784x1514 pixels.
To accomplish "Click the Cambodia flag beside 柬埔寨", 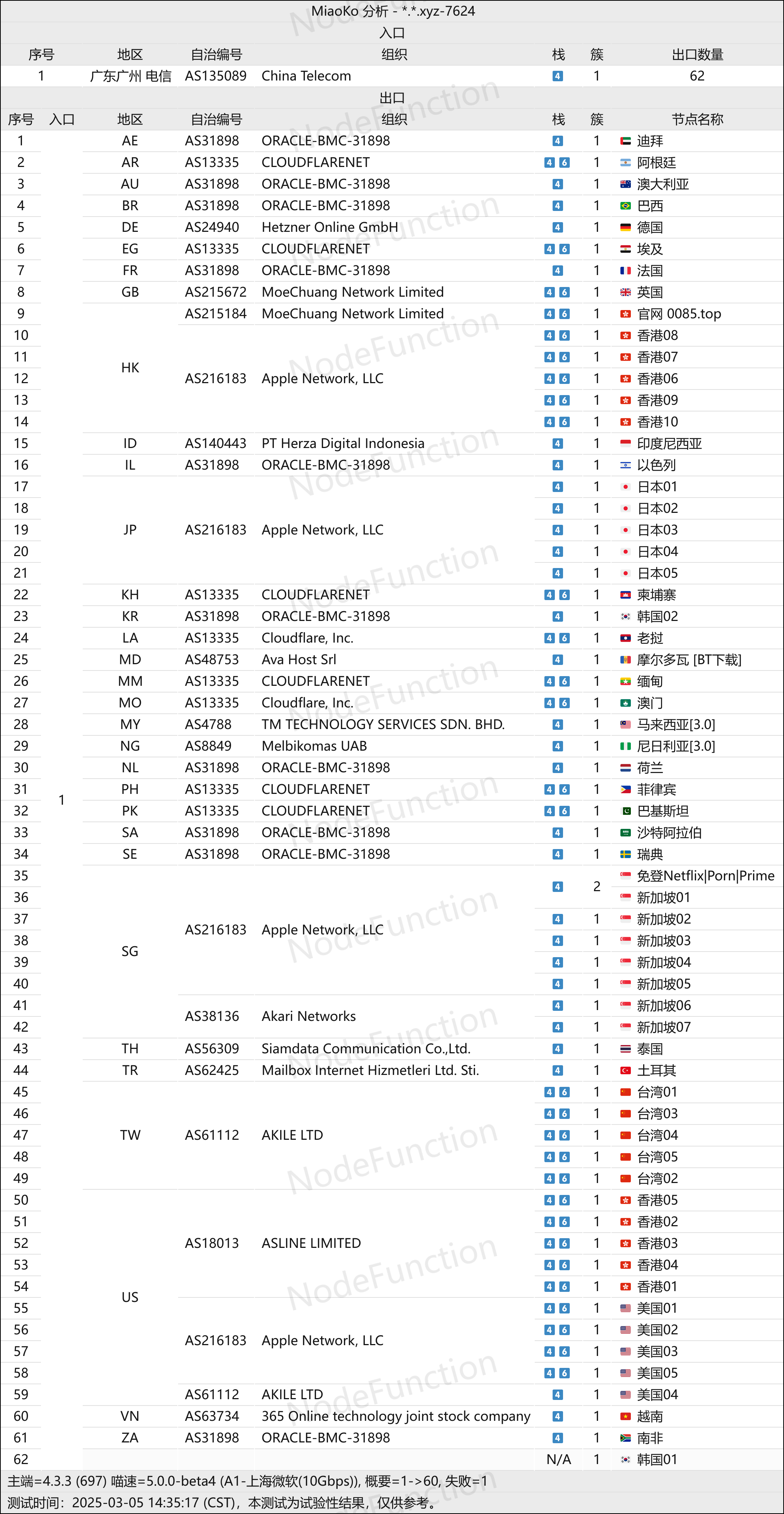I will click(x=625, y=595).
